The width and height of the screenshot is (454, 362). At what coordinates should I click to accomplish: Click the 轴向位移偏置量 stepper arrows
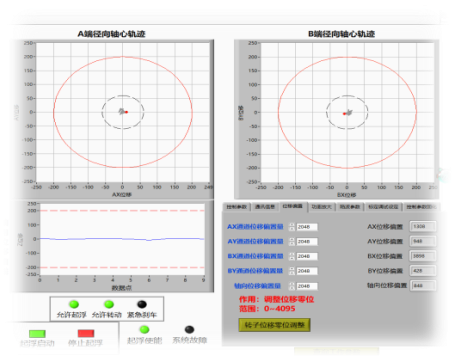pos(292,286)
